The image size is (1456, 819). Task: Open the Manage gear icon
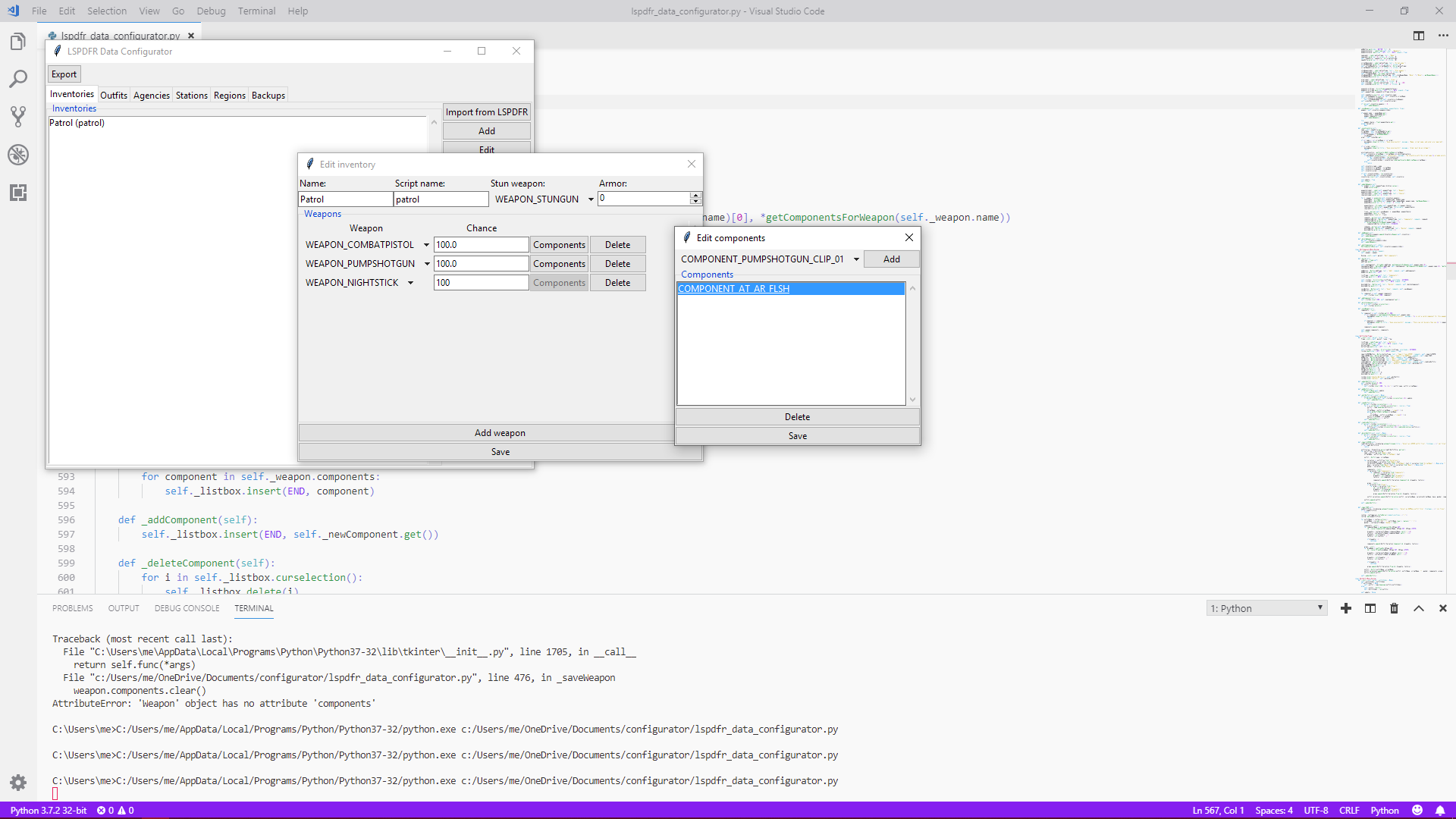click(x=18, y=782)
